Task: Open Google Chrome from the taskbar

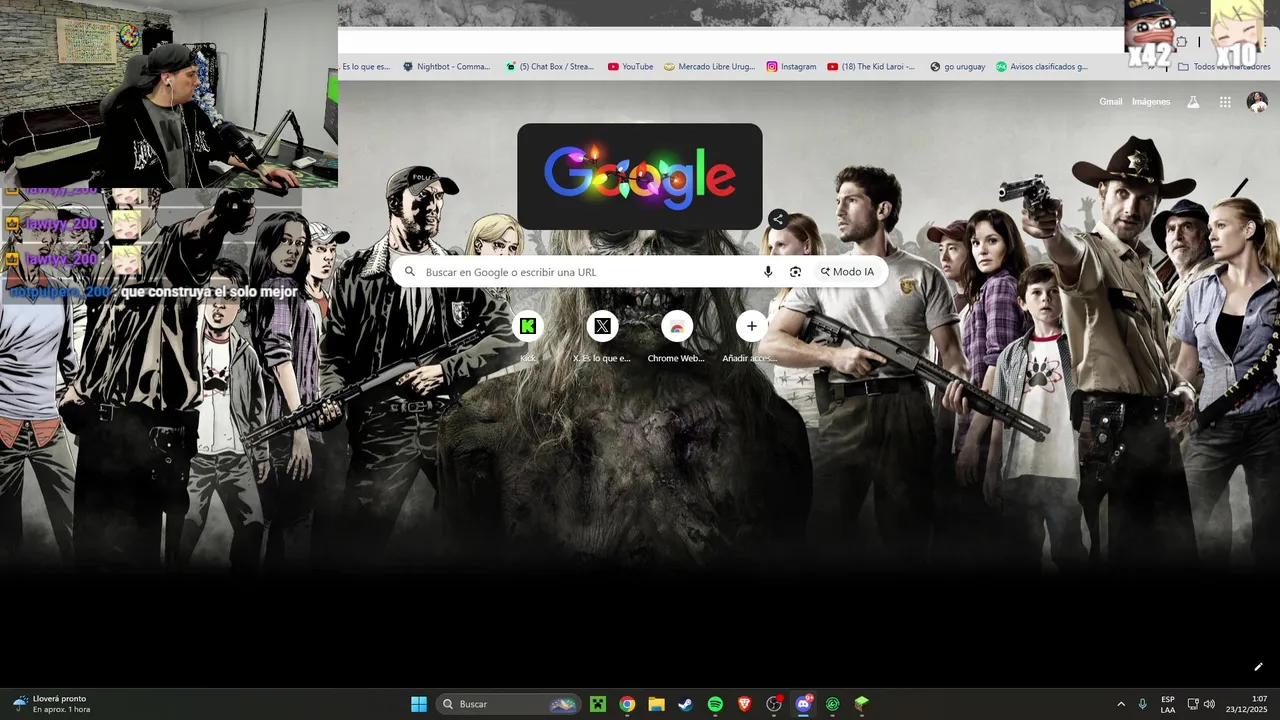Action: (x=627, y=704)
